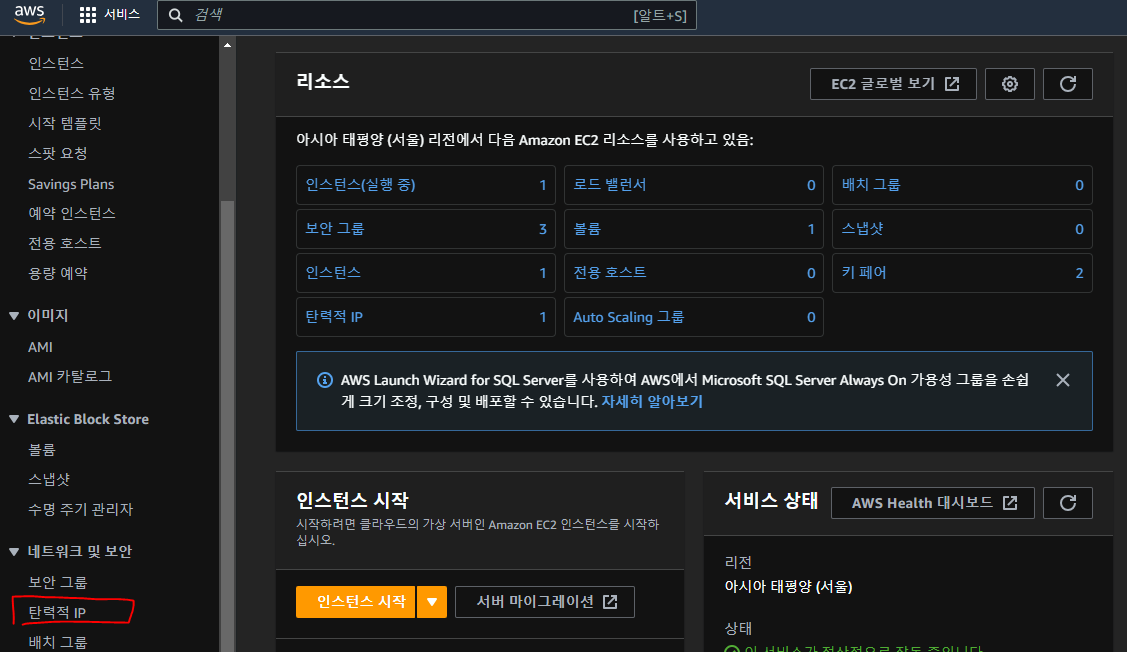Open the 볼륨 resource card
Image resolution: width=1127 pixels, height=652 pixels.
694,229
